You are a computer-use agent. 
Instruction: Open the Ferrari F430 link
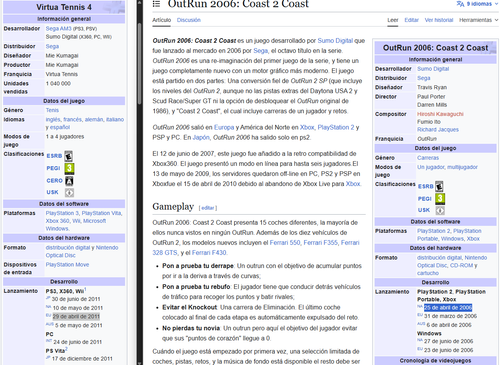coord(209,253)
